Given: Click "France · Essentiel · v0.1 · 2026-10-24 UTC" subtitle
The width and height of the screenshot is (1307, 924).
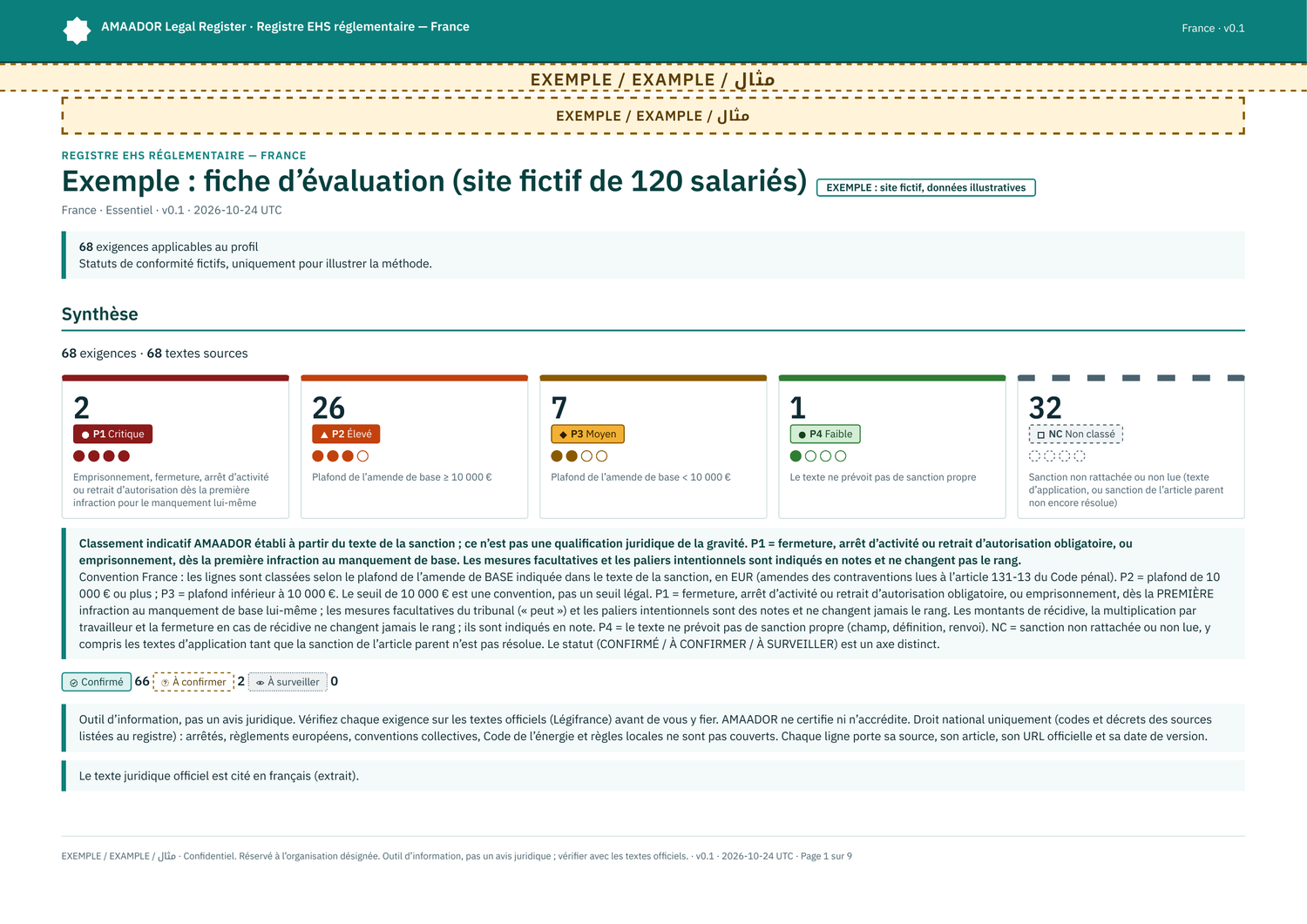Looking at the screenshot, I should tap(172, 210).
